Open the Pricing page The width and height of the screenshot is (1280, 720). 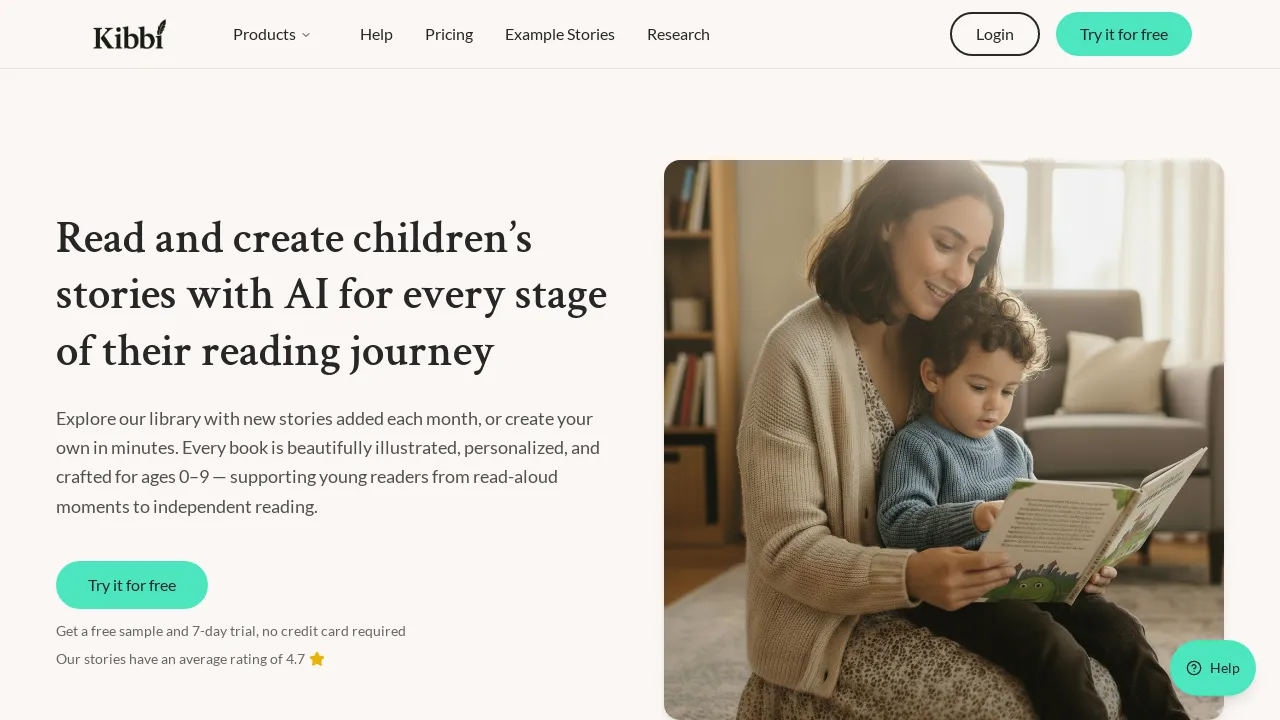449,34
